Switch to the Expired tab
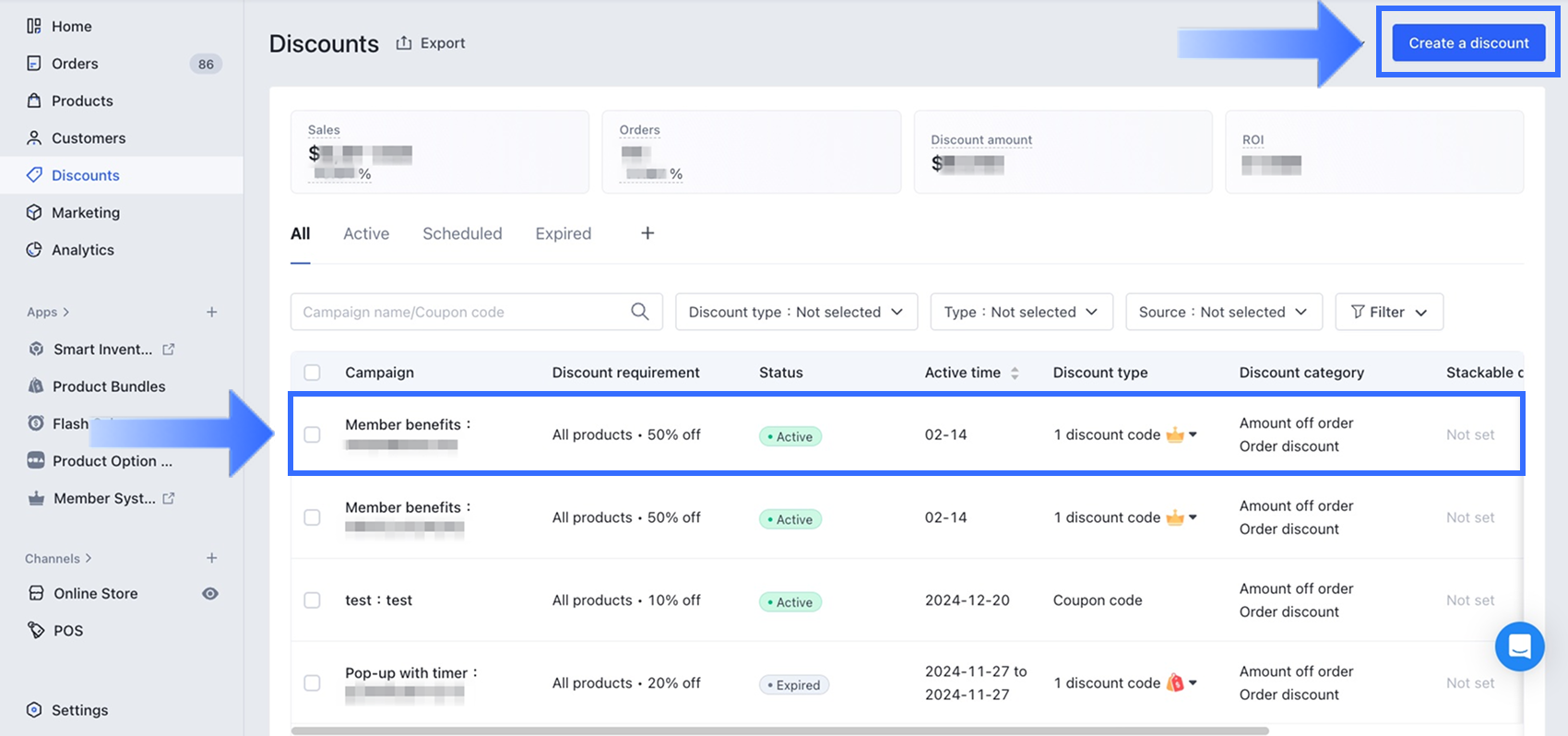This screenshot has width=1568, height=736. click(563, 233)
